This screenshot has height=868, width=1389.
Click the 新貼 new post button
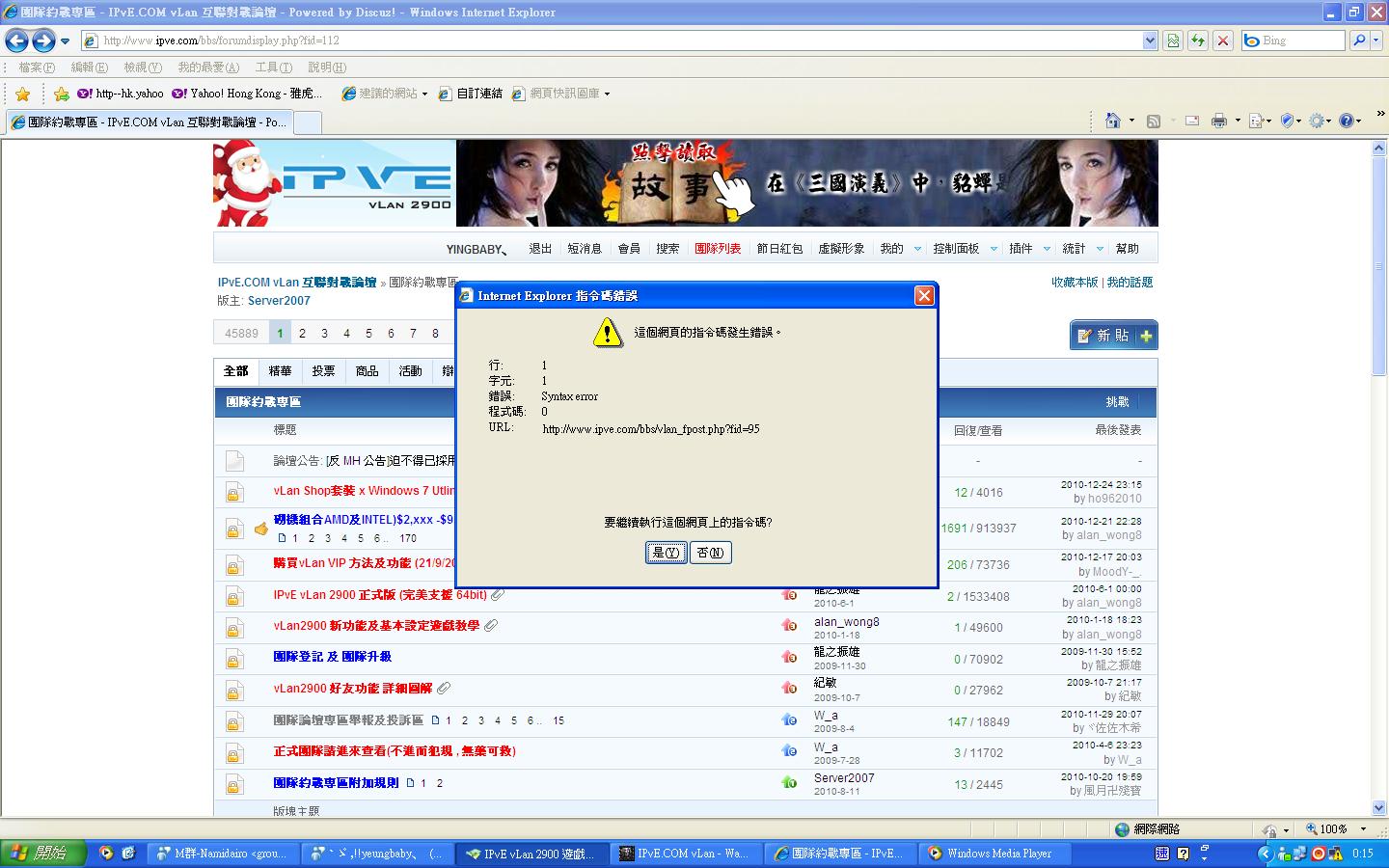pos(1113,336)
